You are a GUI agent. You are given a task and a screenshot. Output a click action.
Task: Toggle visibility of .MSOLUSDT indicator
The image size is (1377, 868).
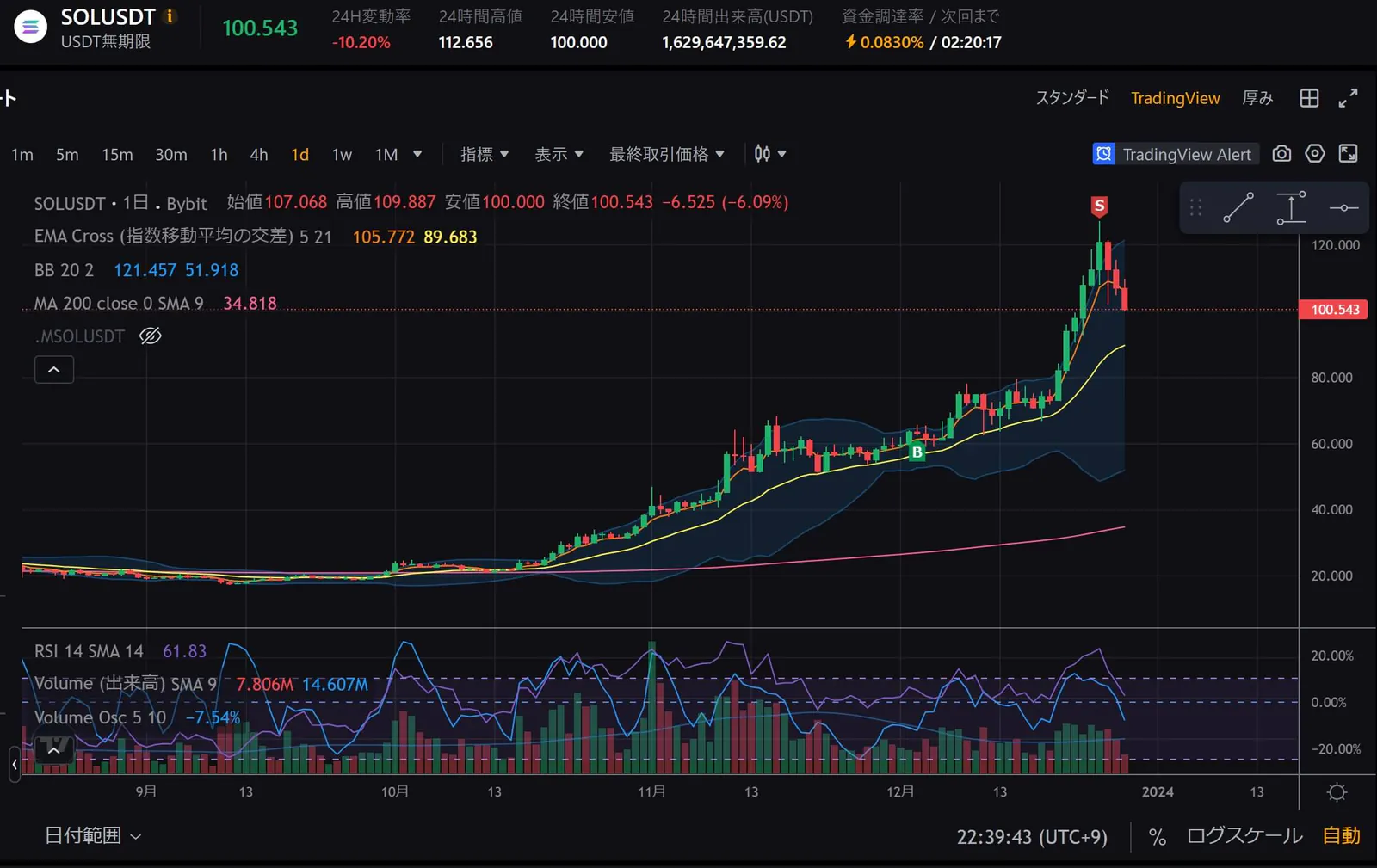(x=151, y=336)
